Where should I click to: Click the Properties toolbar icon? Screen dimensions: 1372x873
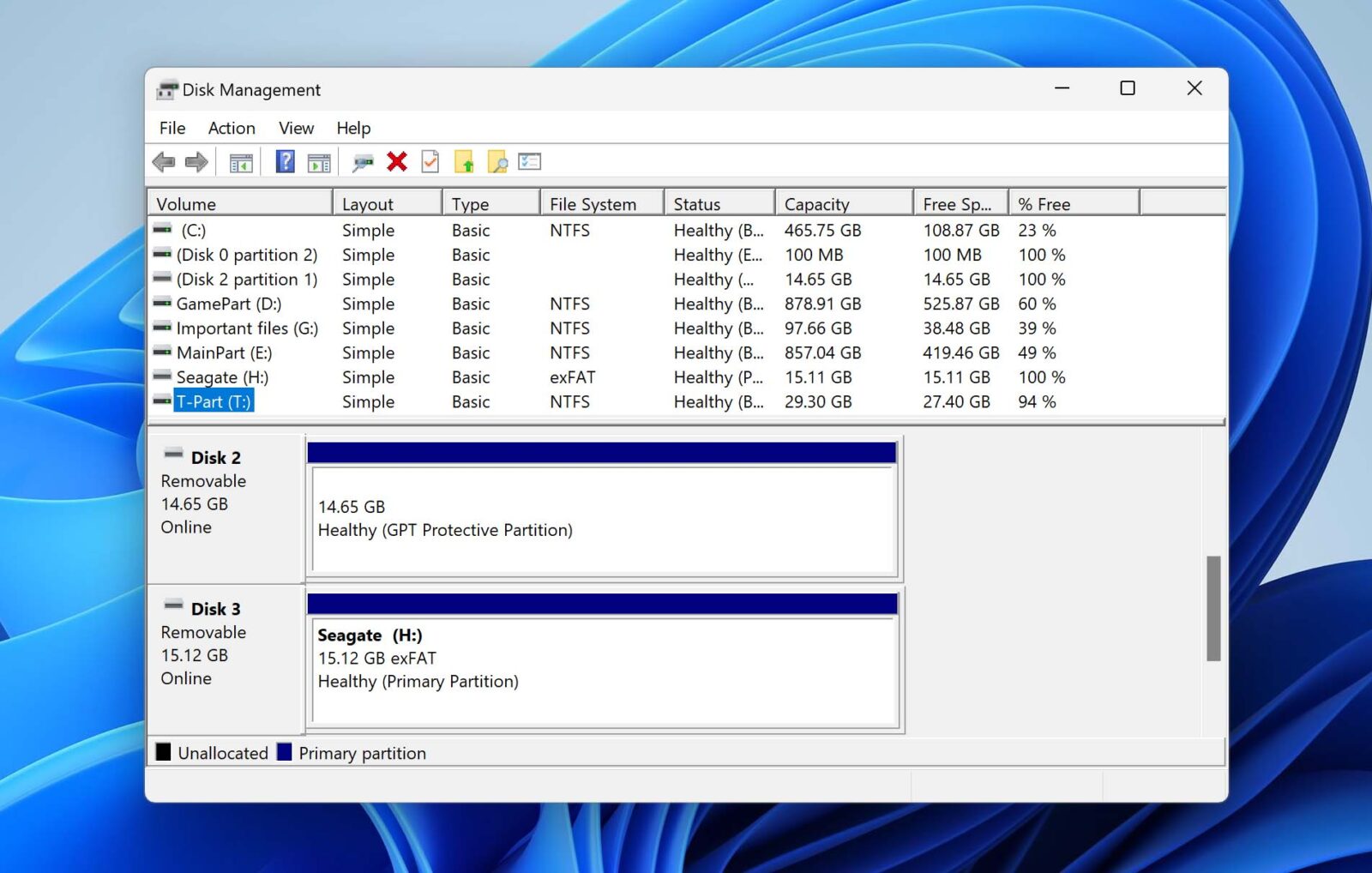430,161
